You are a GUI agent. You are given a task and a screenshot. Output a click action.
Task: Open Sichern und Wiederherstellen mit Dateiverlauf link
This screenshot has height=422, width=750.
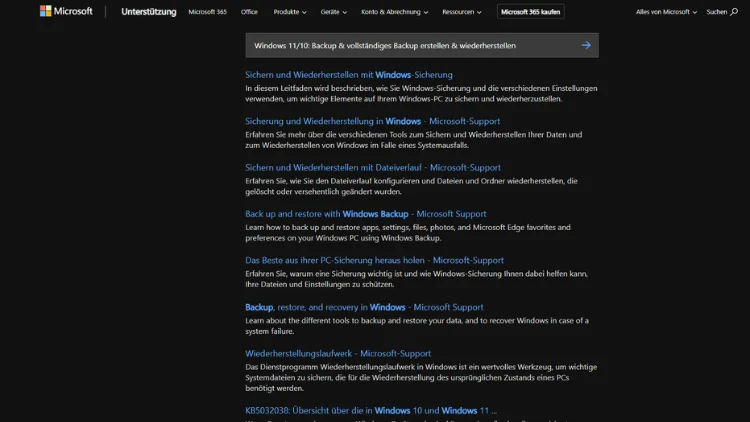coord(373,167)
